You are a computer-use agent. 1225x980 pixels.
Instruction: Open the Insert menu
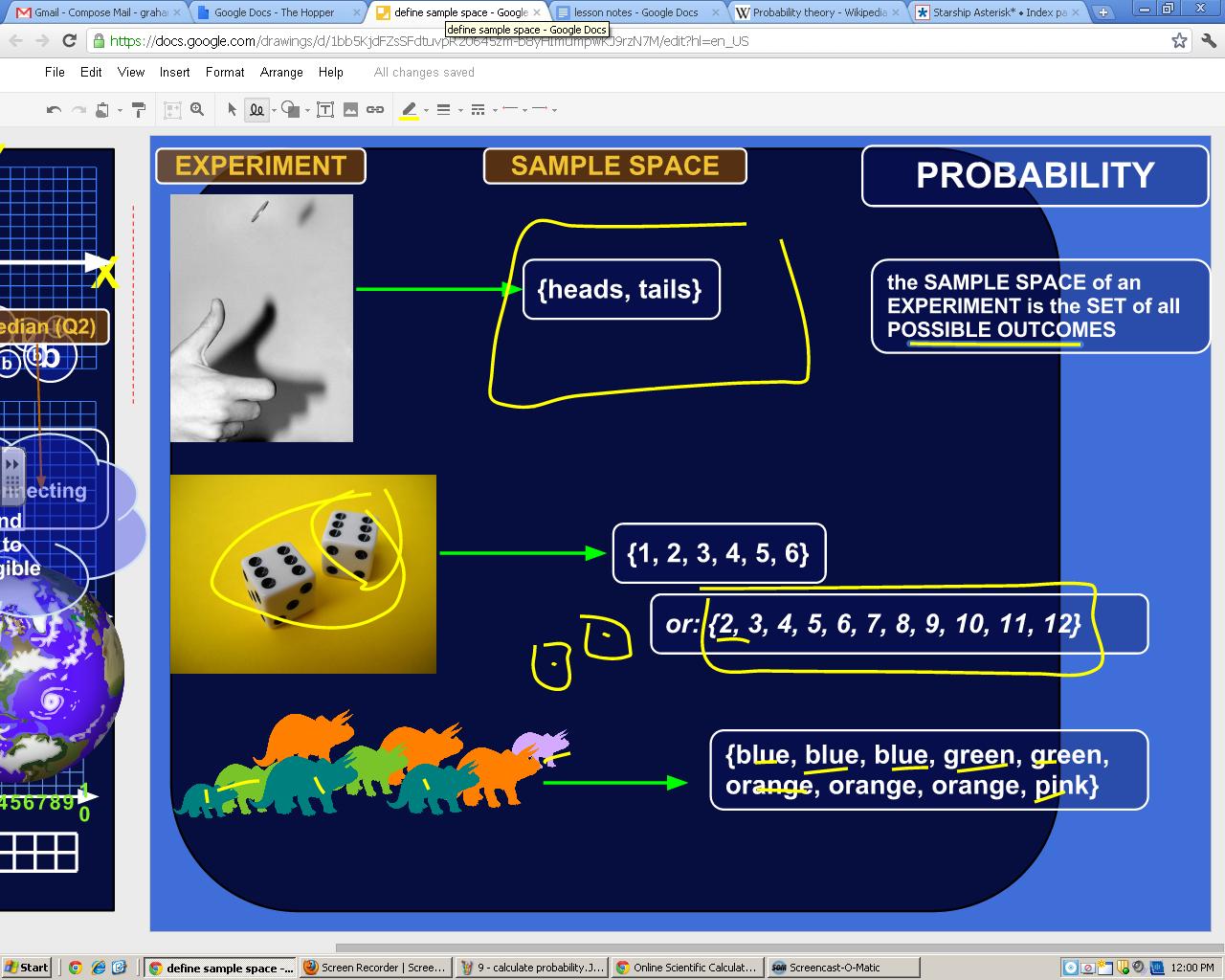click(x=174, y=73)
